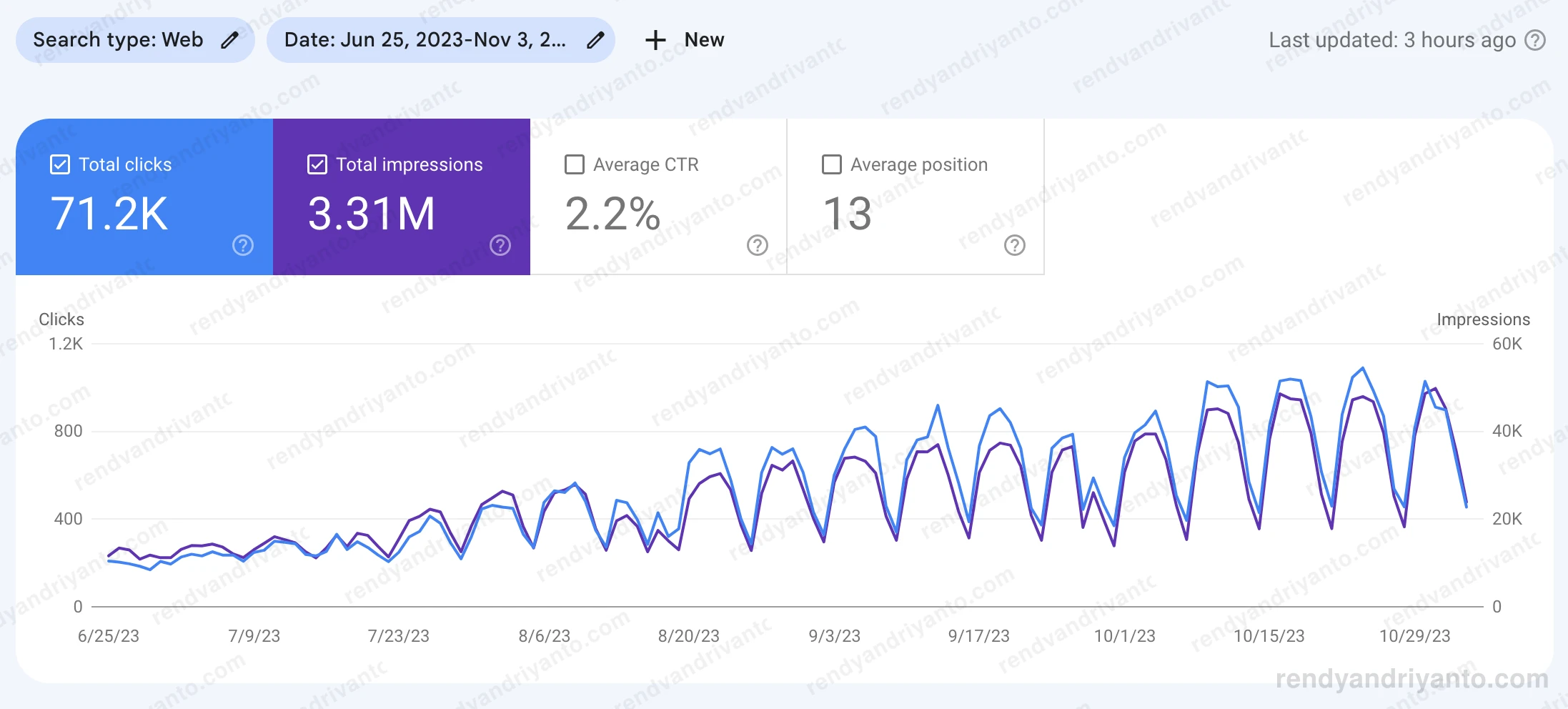Click the 6/25/23 date label on chart
The image size is (1568, 709).
point(109,636)
